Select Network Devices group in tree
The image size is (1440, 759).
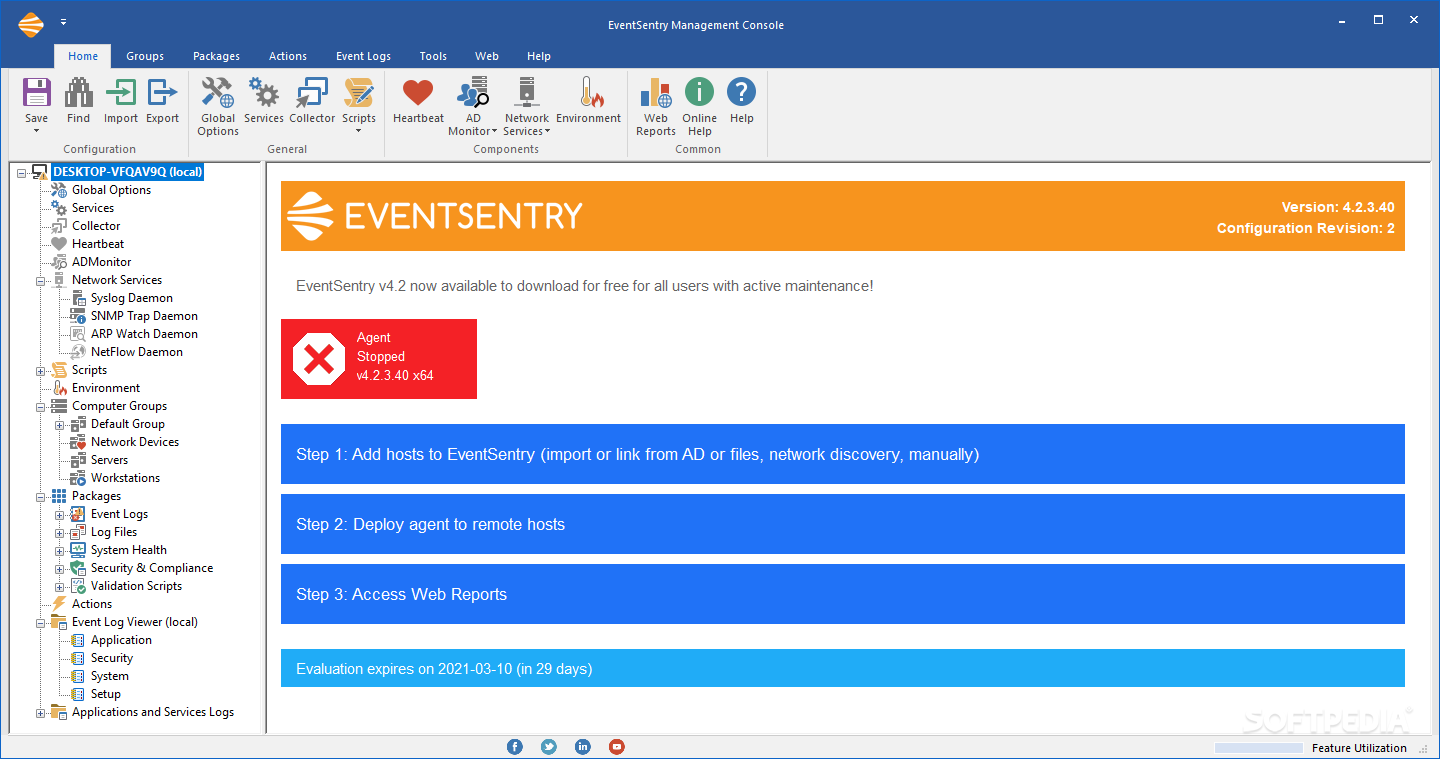[x=135, y=442]
